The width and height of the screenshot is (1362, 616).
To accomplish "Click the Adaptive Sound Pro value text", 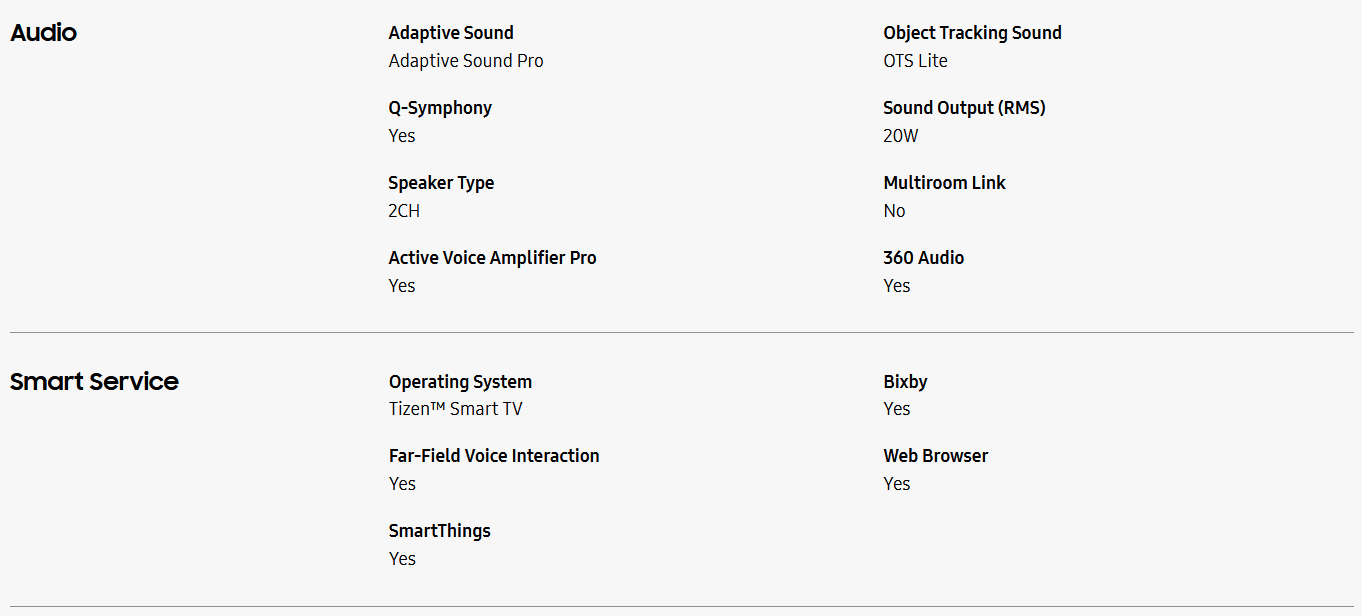I will point(466,61).
